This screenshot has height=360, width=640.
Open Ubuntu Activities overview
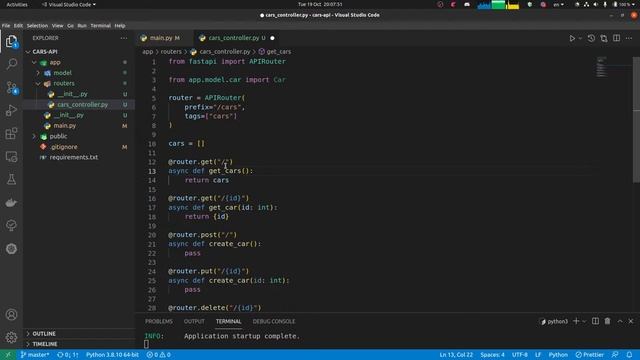(17, 4)
